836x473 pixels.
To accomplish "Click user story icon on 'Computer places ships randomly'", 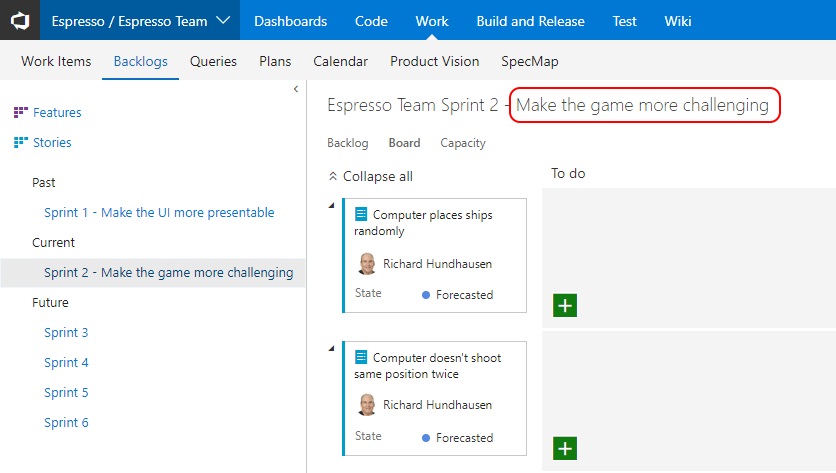I will click(x=361, y=215).
